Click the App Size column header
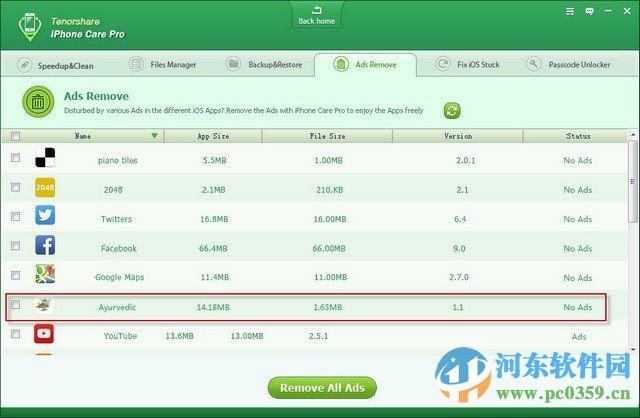The height and width of the screenshot is (418, 640). 213,136
